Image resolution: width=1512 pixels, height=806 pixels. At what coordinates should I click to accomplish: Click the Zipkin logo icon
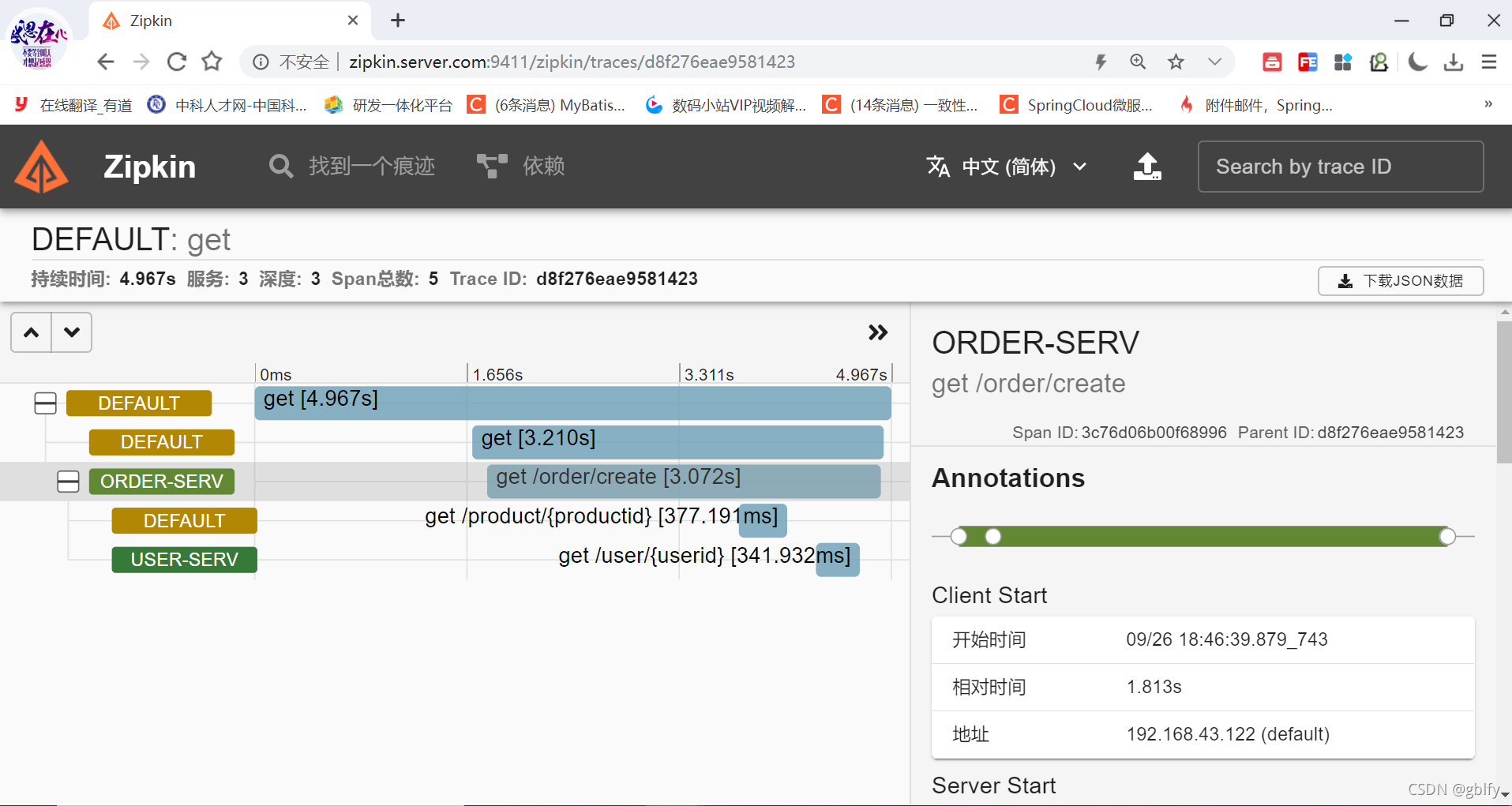(x=42, y=167)
